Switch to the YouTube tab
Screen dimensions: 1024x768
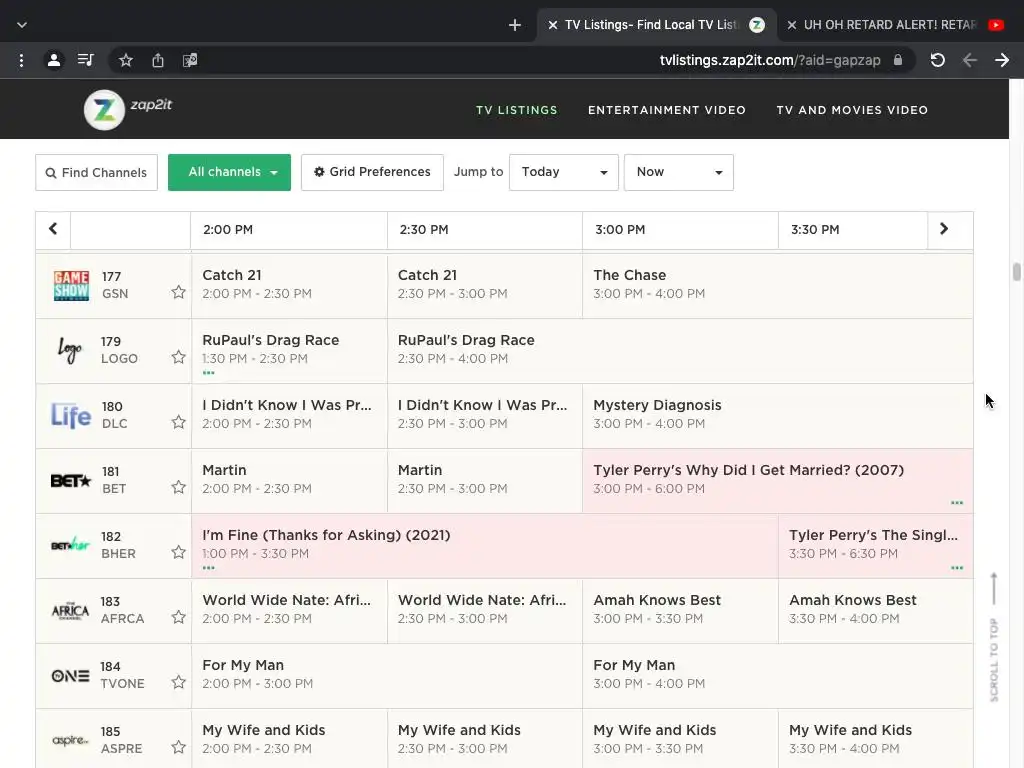coord(900,25)
